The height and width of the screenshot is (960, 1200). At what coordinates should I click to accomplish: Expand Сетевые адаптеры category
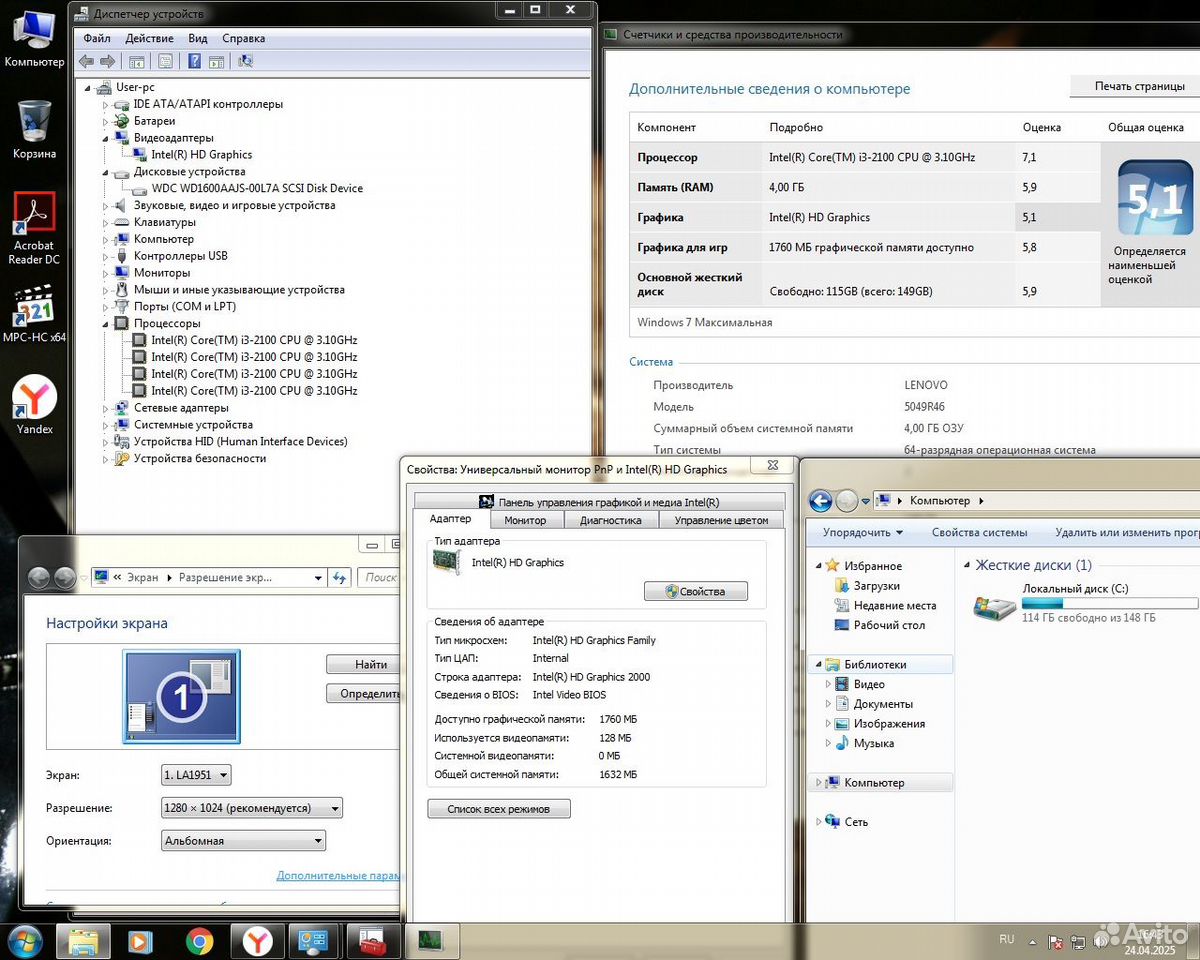click(x=106, y=408)
